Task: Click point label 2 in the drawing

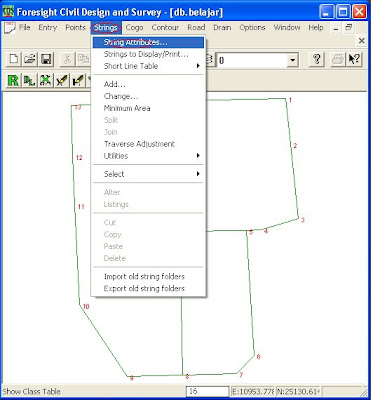Action: point(295,146)
